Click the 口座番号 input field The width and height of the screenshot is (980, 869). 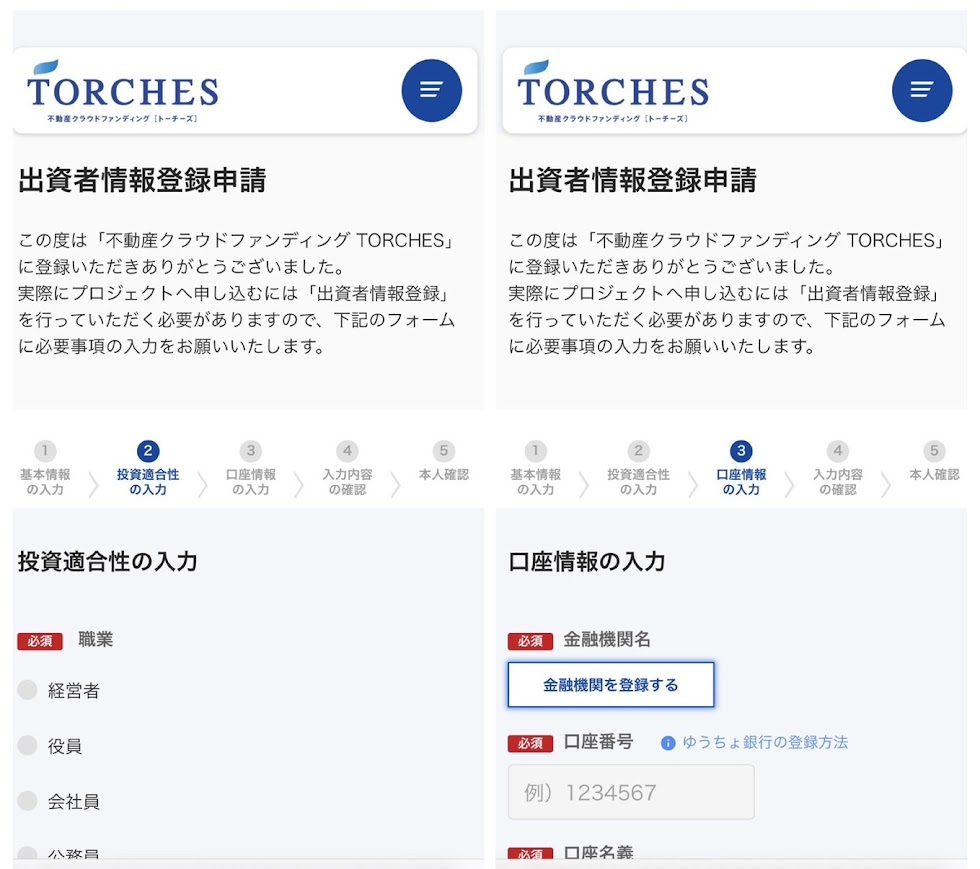coord(630,793)
